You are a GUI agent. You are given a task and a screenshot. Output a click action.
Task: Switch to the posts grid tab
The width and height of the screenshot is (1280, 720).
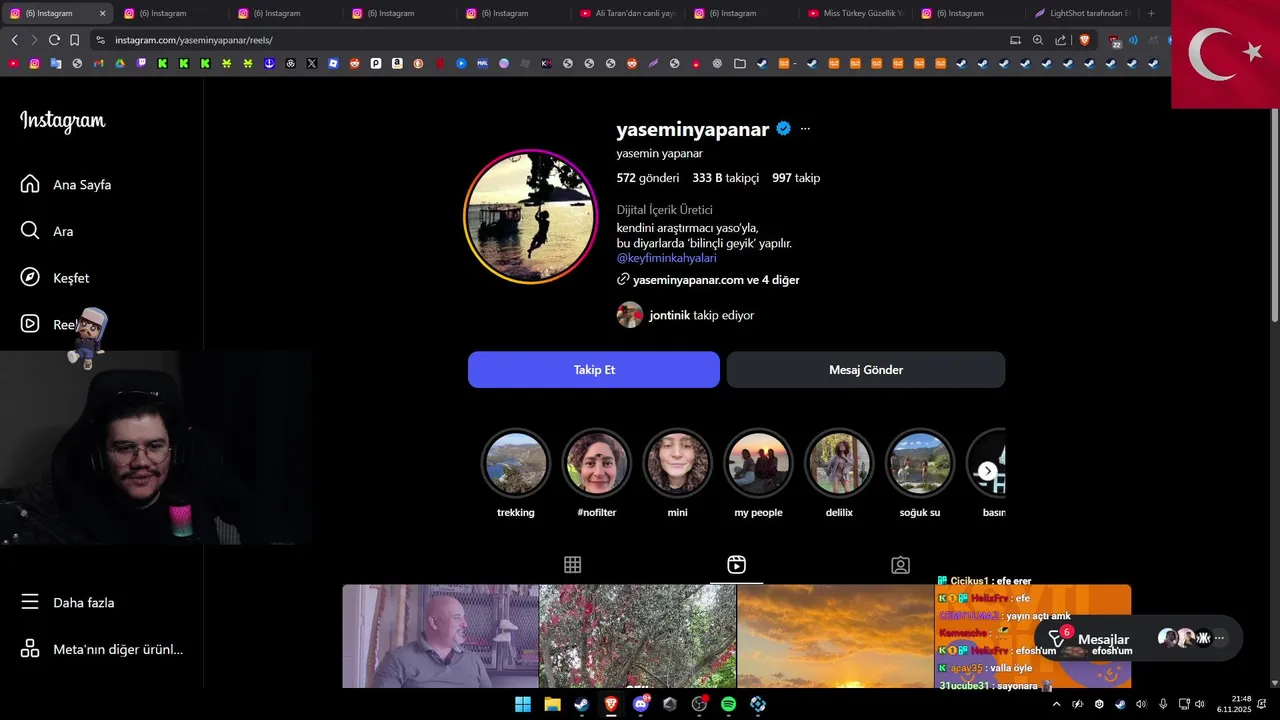click(572, 565)
